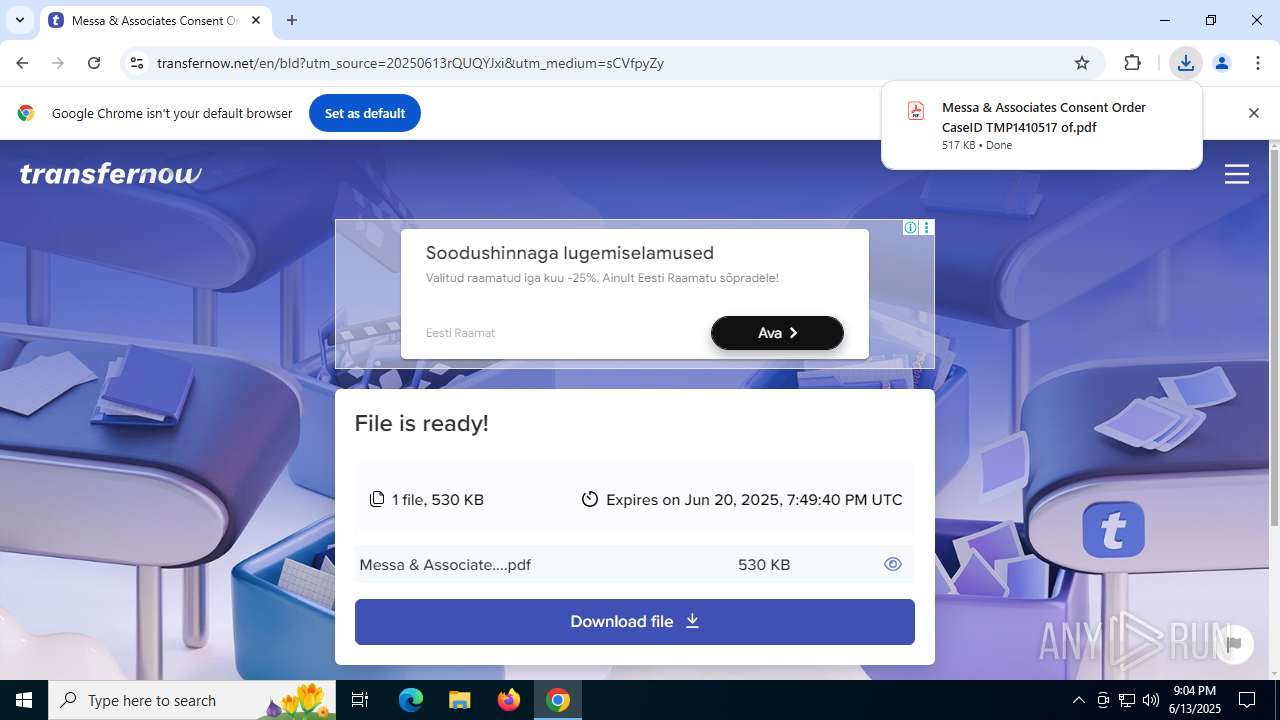Open a new browser tab

point(292,20)
